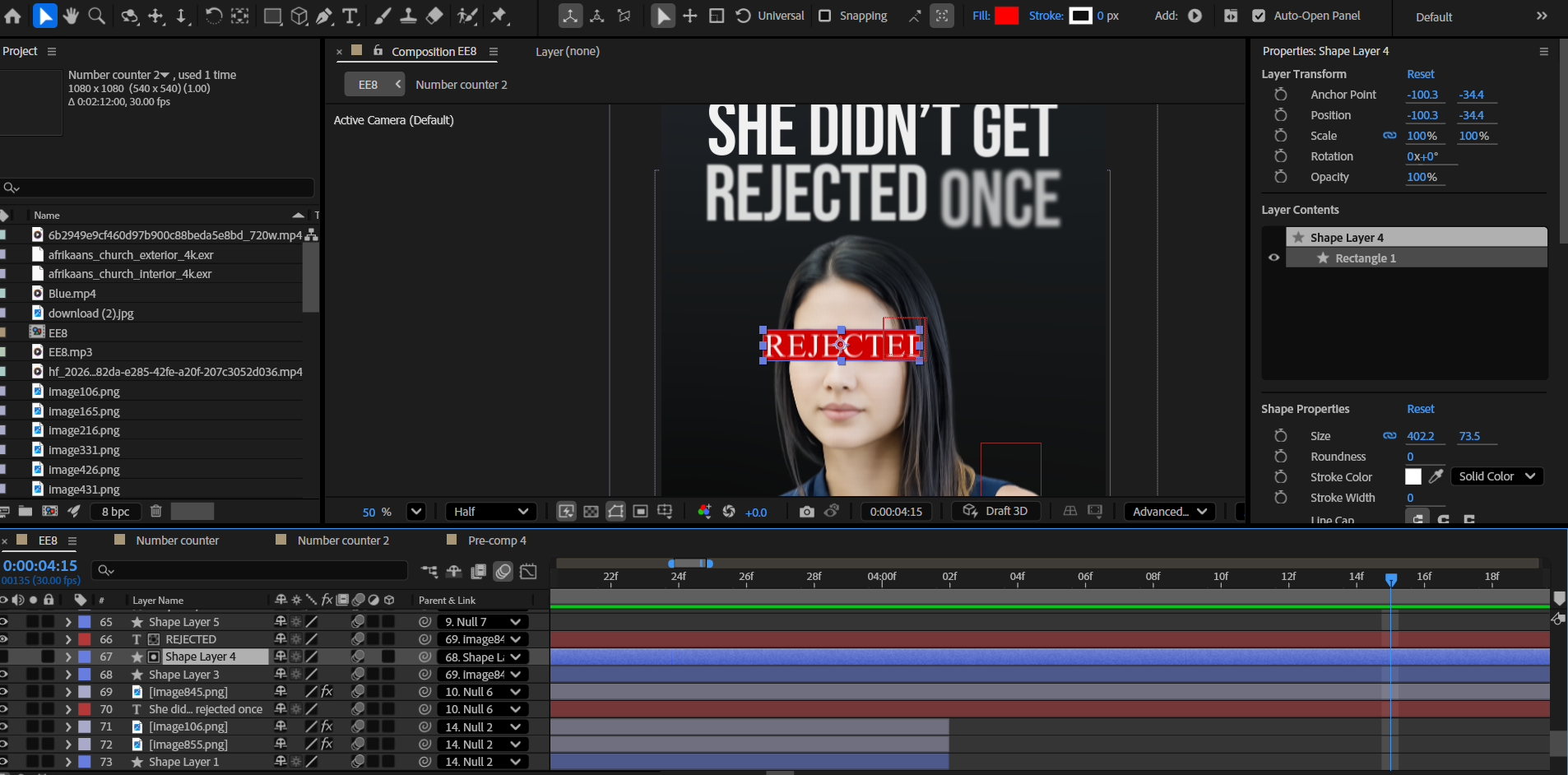Switch to the Number counter 2 timeline tab
Image resolution: width=1568 pixels, height=775 pixels.
(342, 541)
